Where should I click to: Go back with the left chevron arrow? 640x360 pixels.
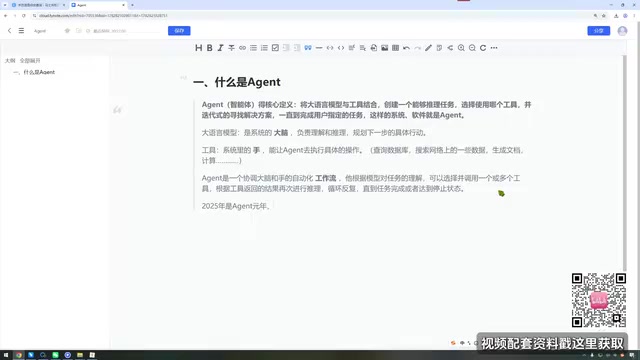pos(9,31)
